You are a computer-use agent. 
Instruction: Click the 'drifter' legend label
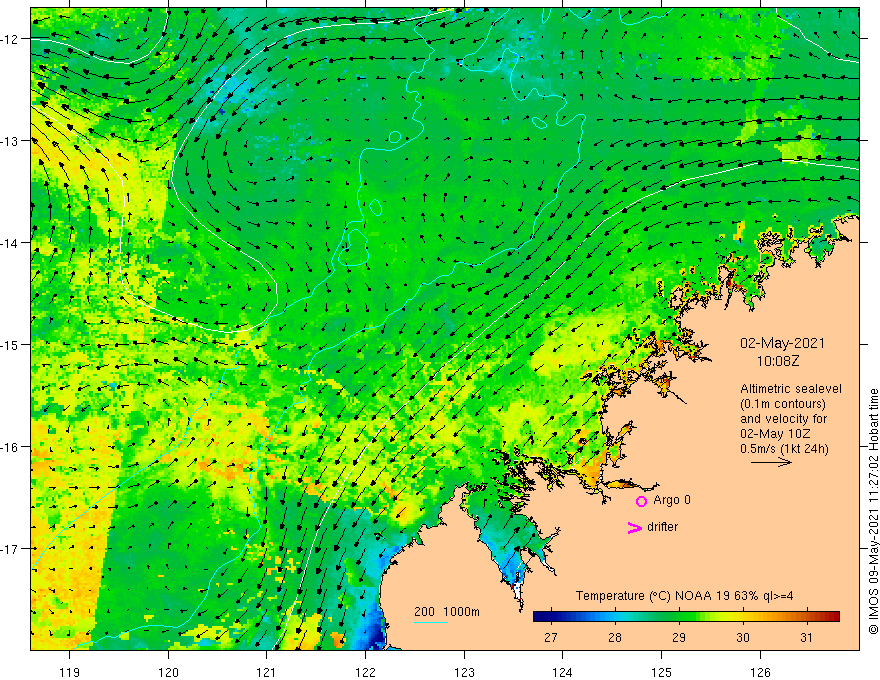coord(662,527)
